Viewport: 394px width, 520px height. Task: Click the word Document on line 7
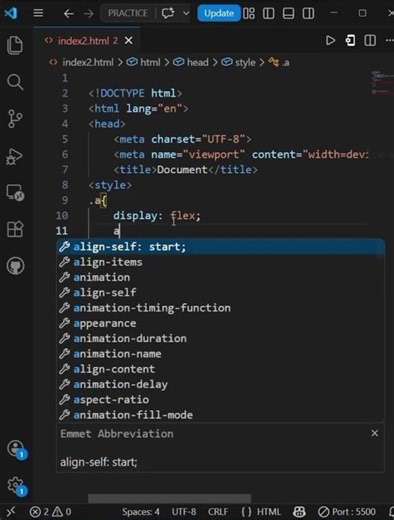(182, 170)
